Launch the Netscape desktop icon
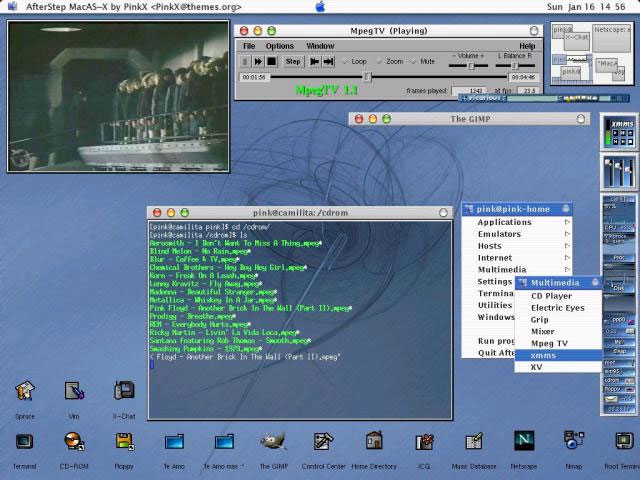This screenshot has height=480, width=640. coord(523,442)
